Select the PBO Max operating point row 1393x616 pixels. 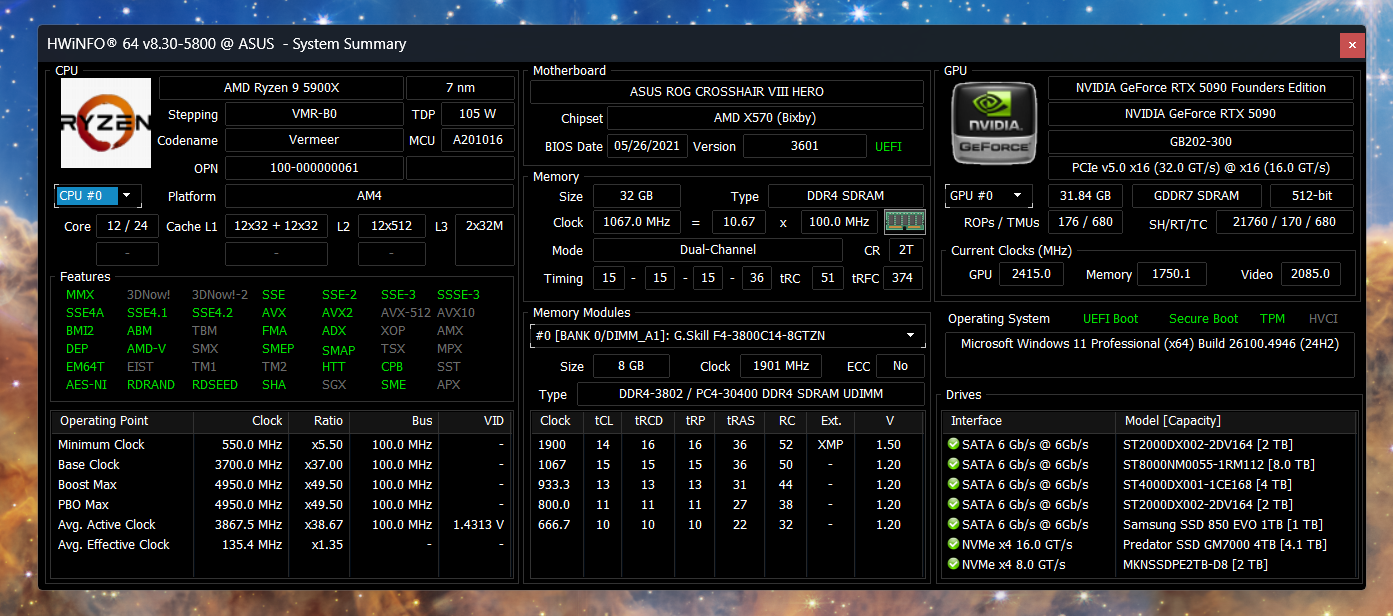click(281, 505)
